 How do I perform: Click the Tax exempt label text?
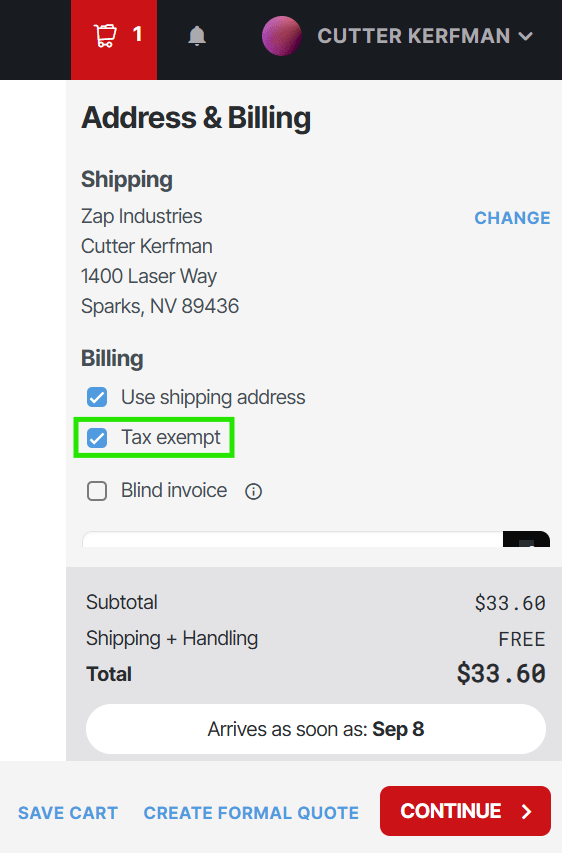[171, 437]
